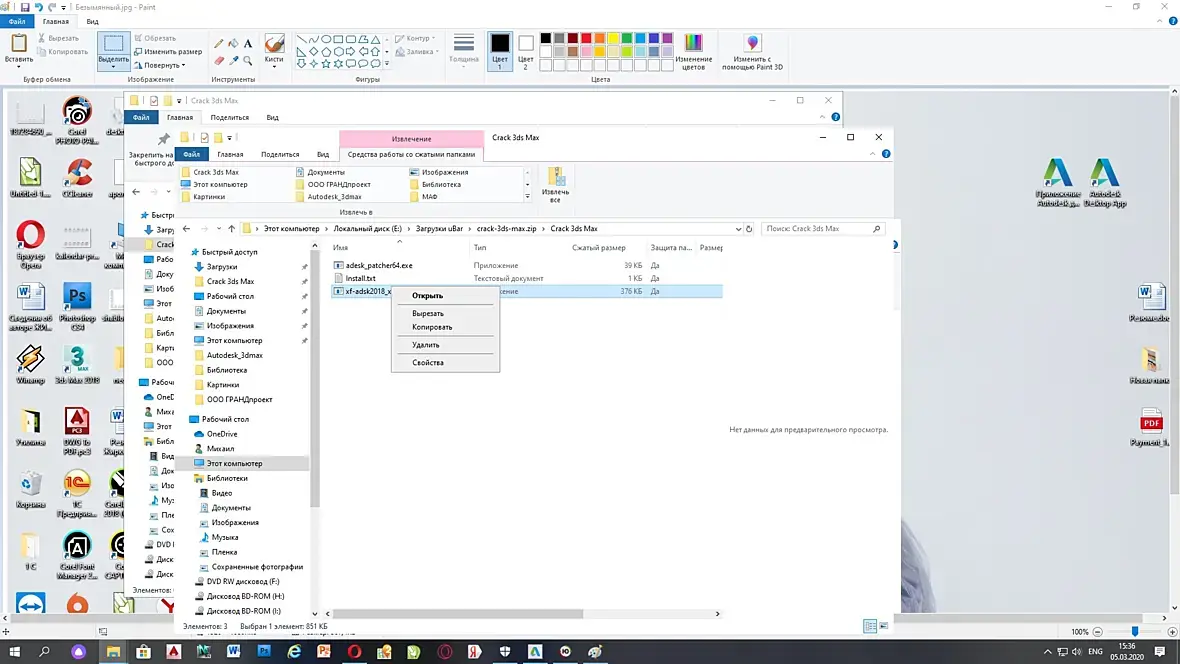
Task: Select the Text tool in Paint
Action: pos(248,44)
